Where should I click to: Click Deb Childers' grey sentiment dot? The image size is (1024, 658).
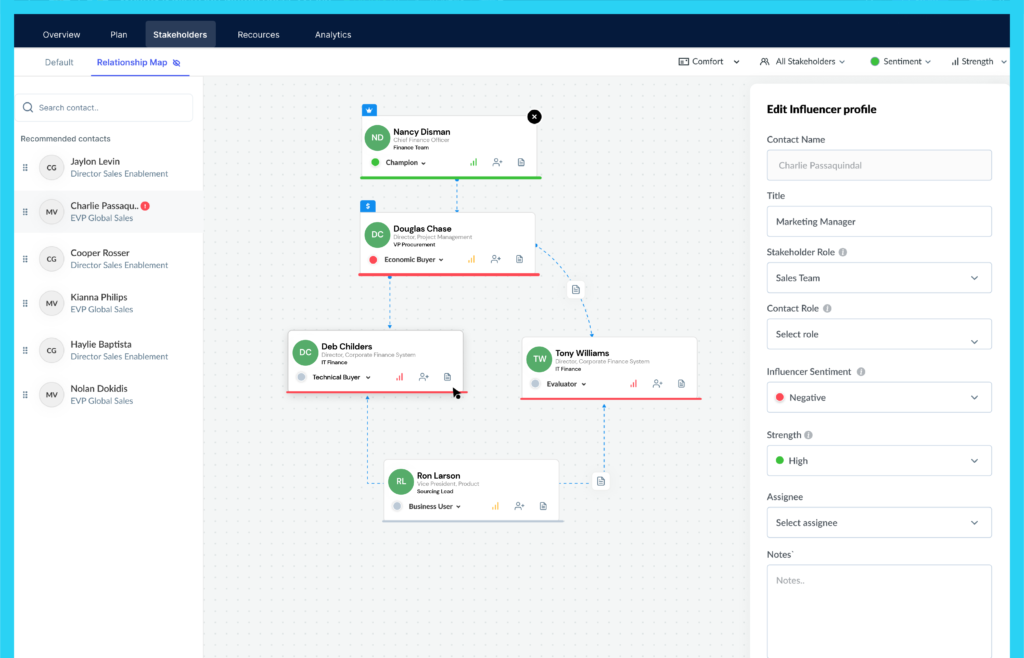point(301,377)
